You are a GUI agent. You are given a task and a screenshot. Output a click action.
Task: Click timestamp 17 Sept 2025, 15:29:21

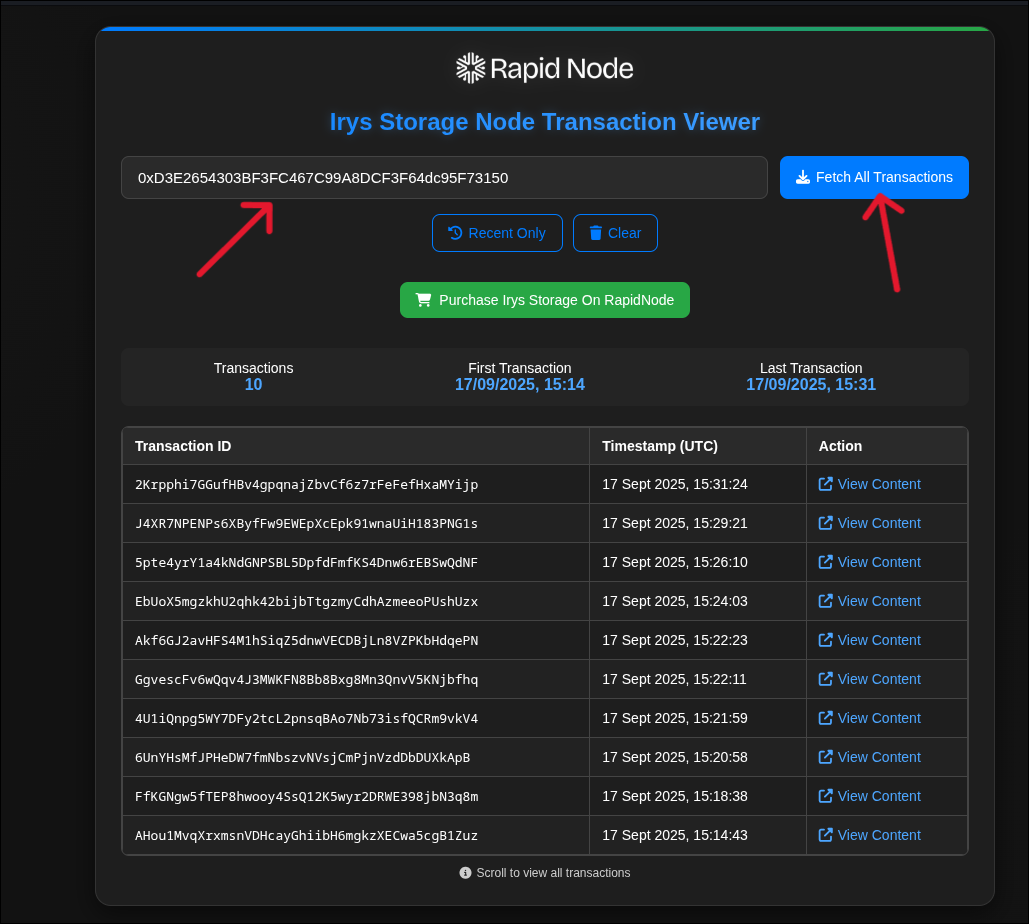675,523
